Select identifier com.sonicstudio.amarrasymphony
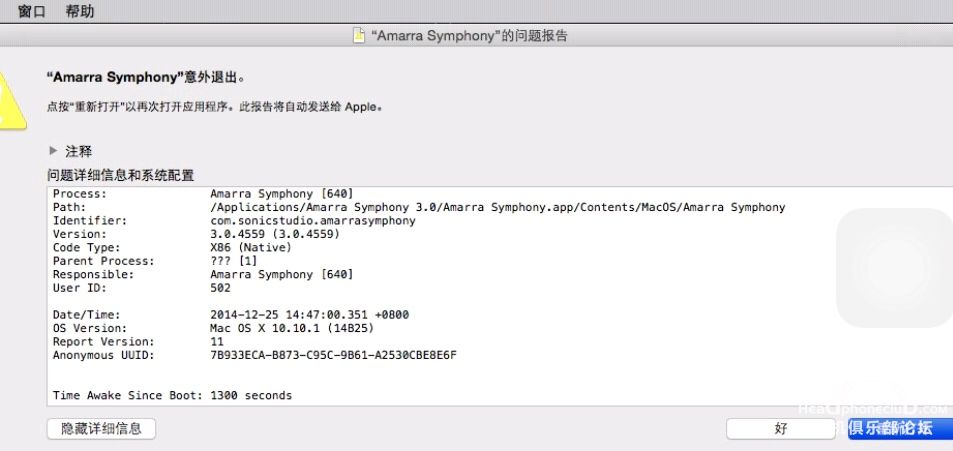The height and width of the screenshot is (451, 953). tap(312, 221)
